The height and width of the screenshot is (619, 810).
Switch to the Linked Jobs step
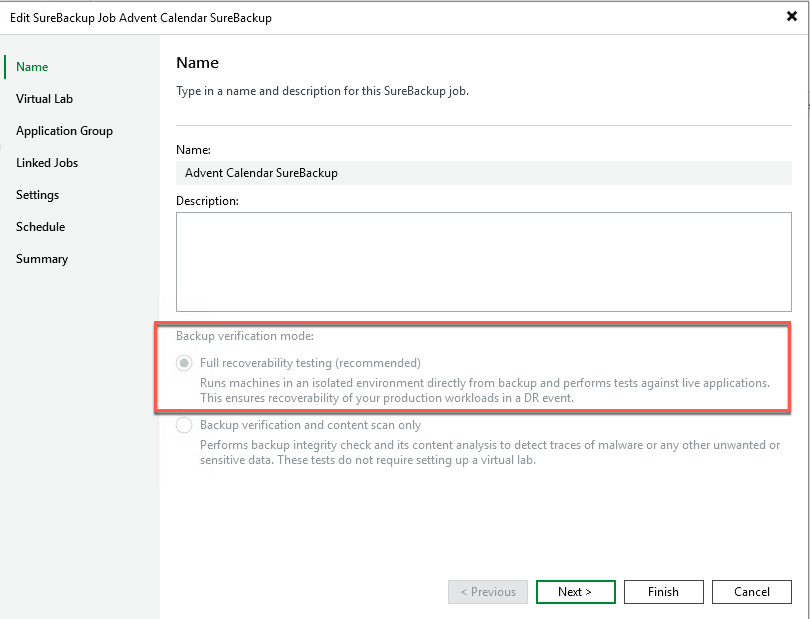pyautogui.click(x=47, y=163)
